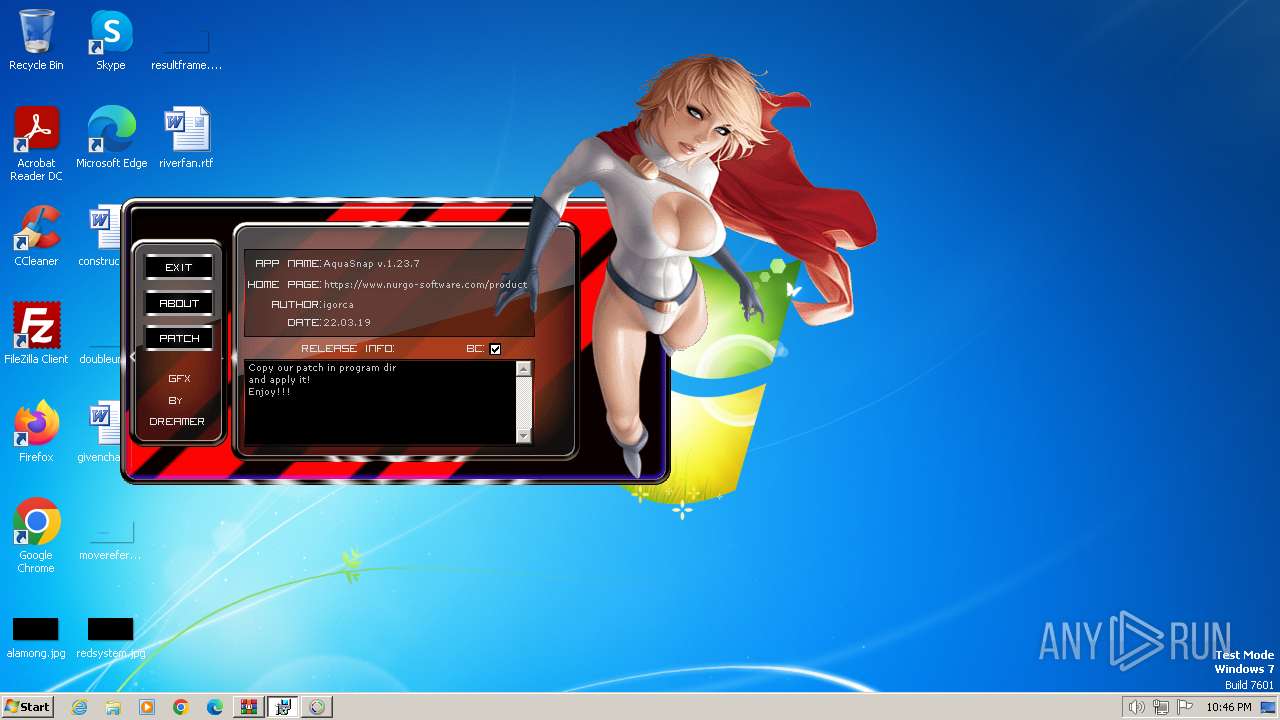Select the Recycle Bin desktop icon
Viewport: 1280px width, 720px height.
(x=36, y=41)
